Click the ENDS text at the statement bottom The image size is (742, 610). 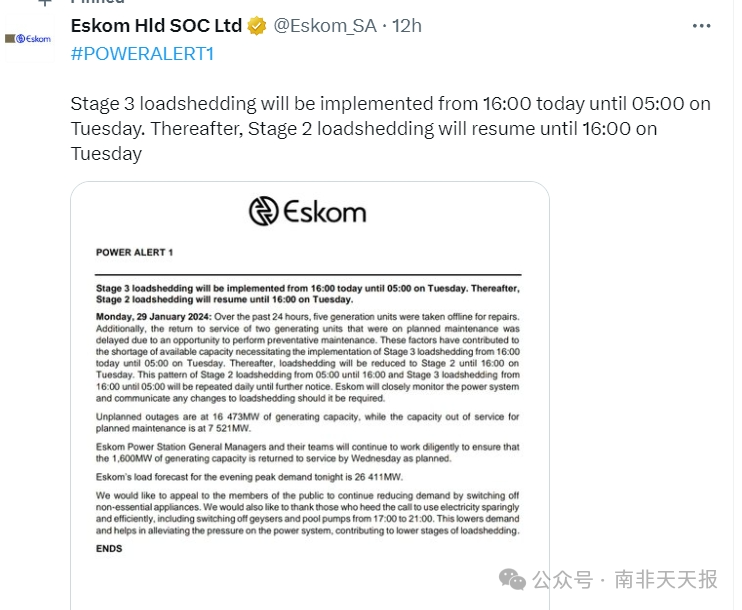(109, 548)
